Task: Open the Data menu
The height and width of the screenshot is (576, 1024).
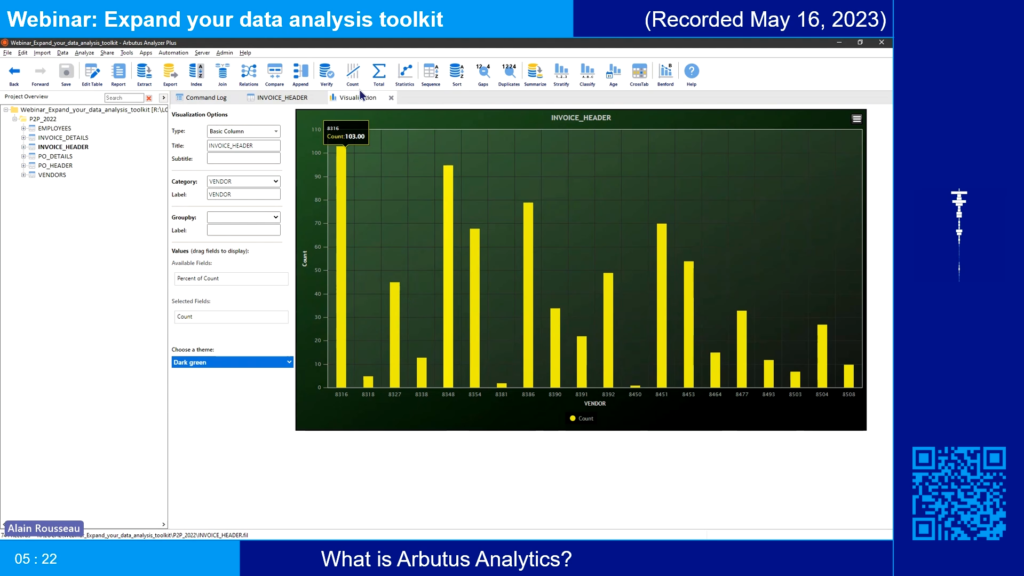Action: 62,53
